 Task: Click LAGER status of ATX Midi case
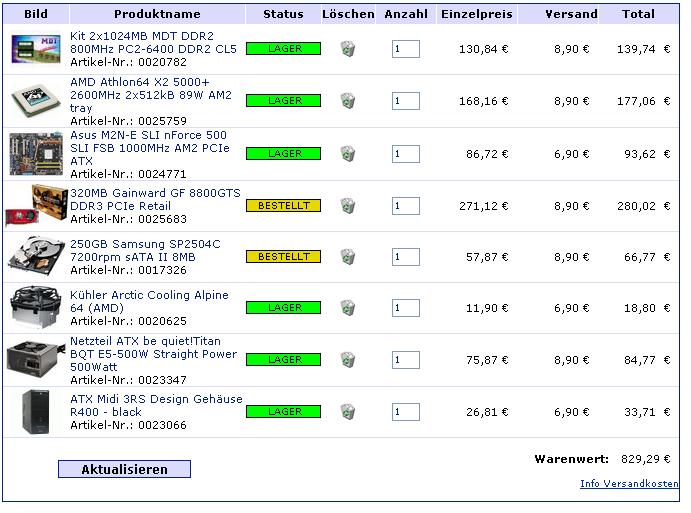(283, 412)
